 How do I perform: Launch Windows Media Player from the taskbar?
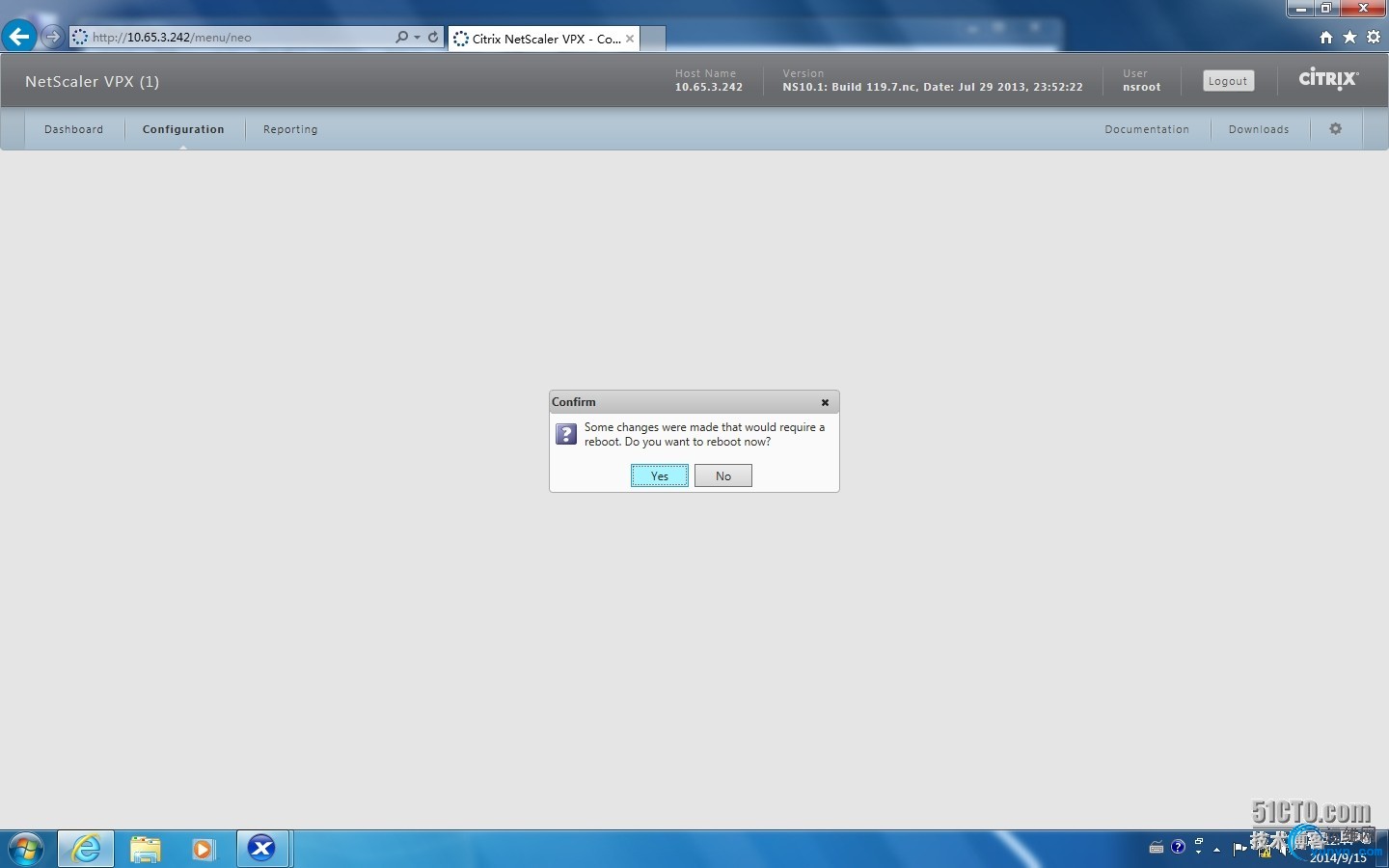coord(203,849)
